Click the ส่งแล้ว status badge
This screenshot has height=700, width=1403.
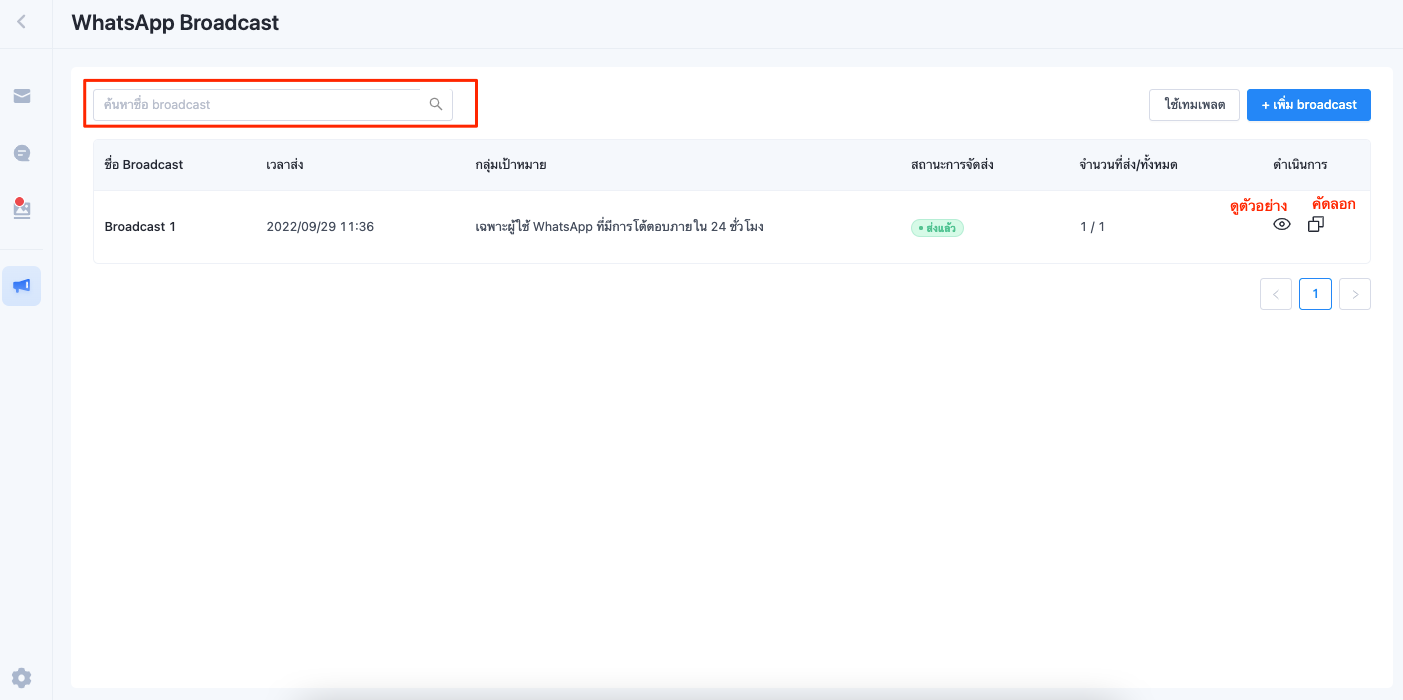click(937, 228)
